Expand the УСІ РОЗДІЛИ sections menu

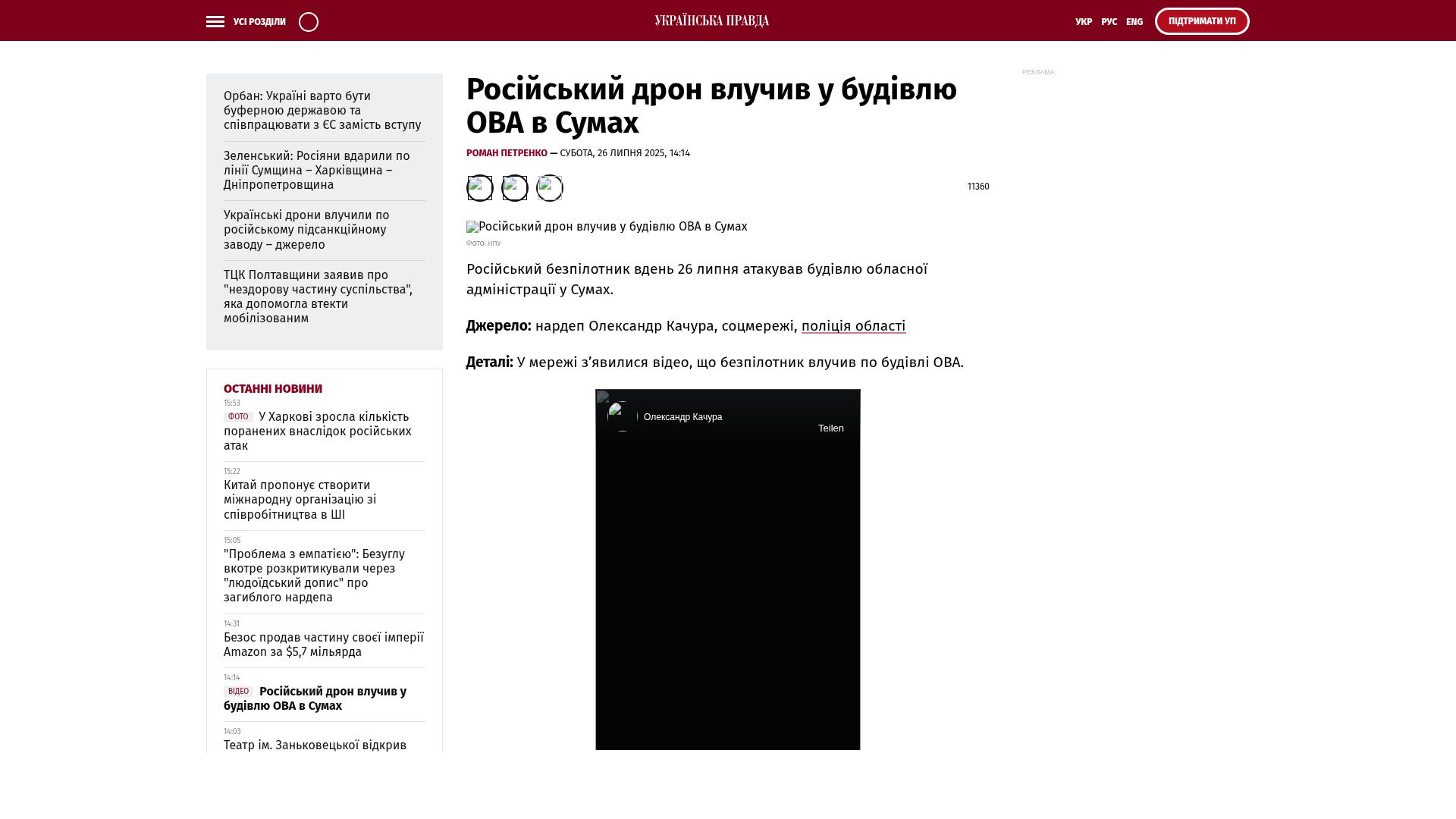coord(259,22)
